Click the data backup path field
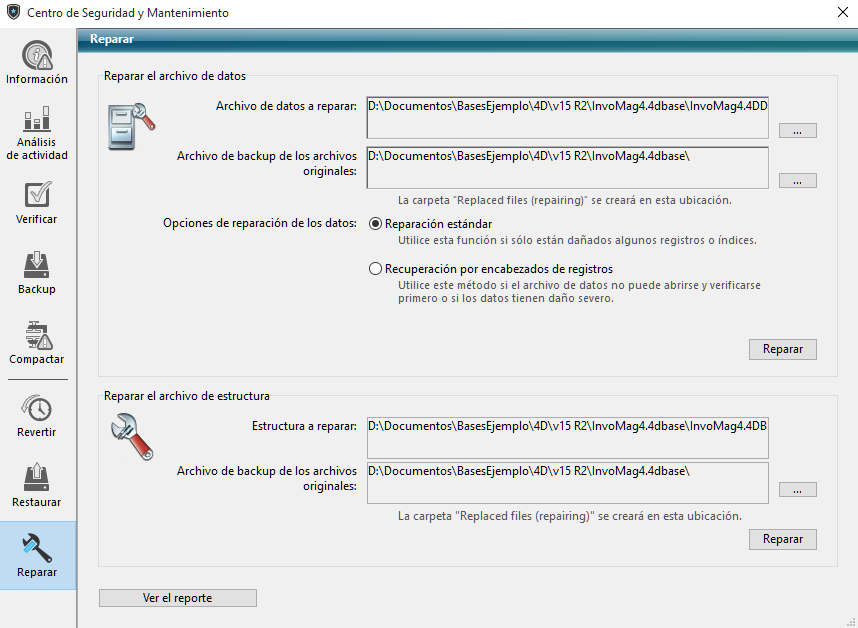 click(x=567, y=167)
